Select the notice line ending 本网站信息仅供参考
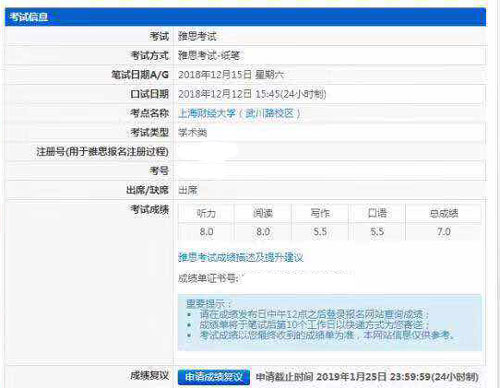 click(x=327, y=335)
